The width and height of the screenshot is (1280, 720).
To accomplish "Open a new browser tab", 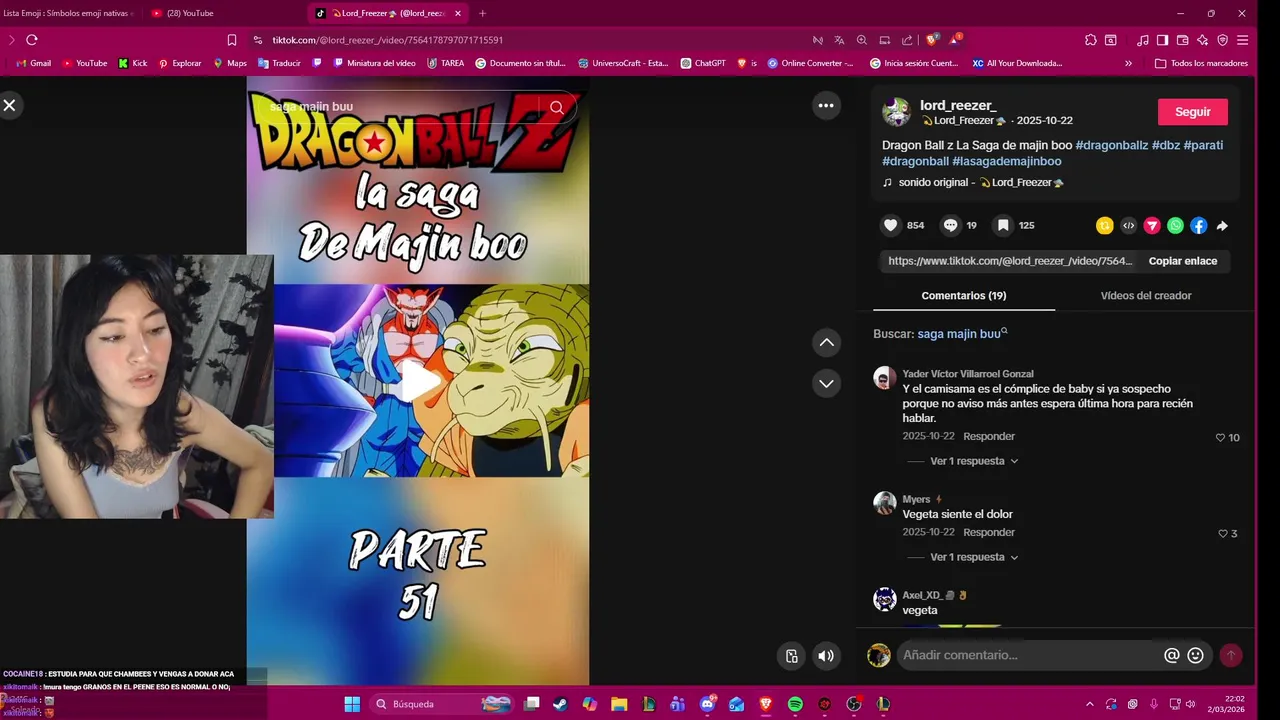I will [x=482, y=13].
